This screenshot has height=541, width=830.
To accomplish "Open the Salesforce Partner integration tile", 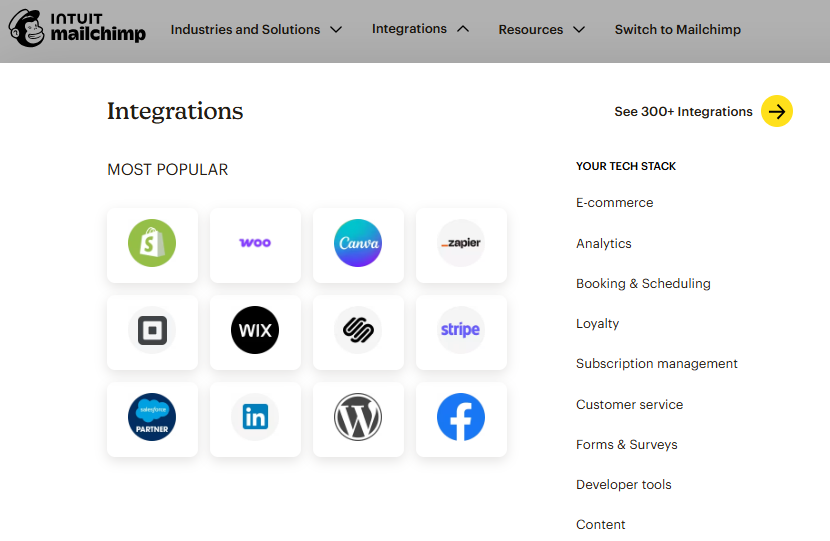I will 152,419.
